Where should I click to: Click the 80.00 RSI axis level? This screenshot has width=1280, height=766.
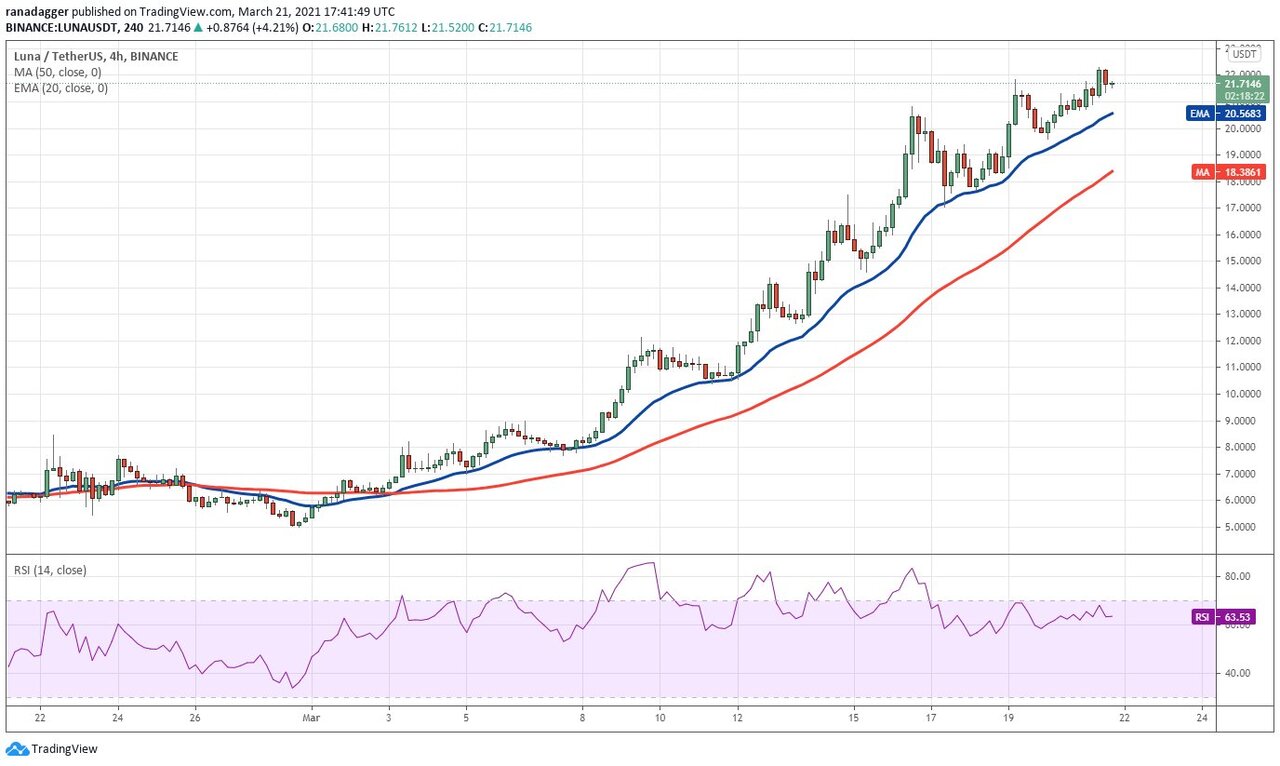point(1237,576)
